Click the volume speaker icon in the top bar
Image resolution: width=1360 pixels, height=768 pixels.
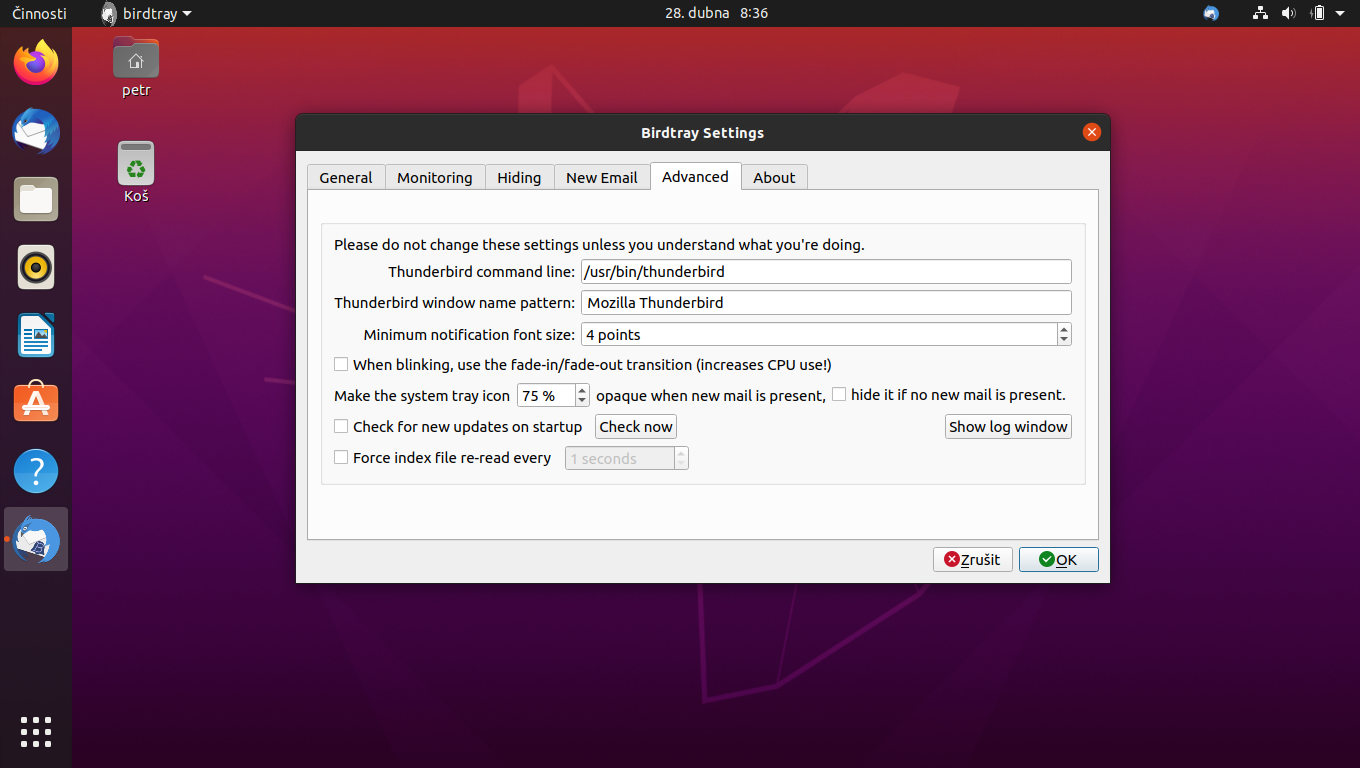tap(1288, 13)
